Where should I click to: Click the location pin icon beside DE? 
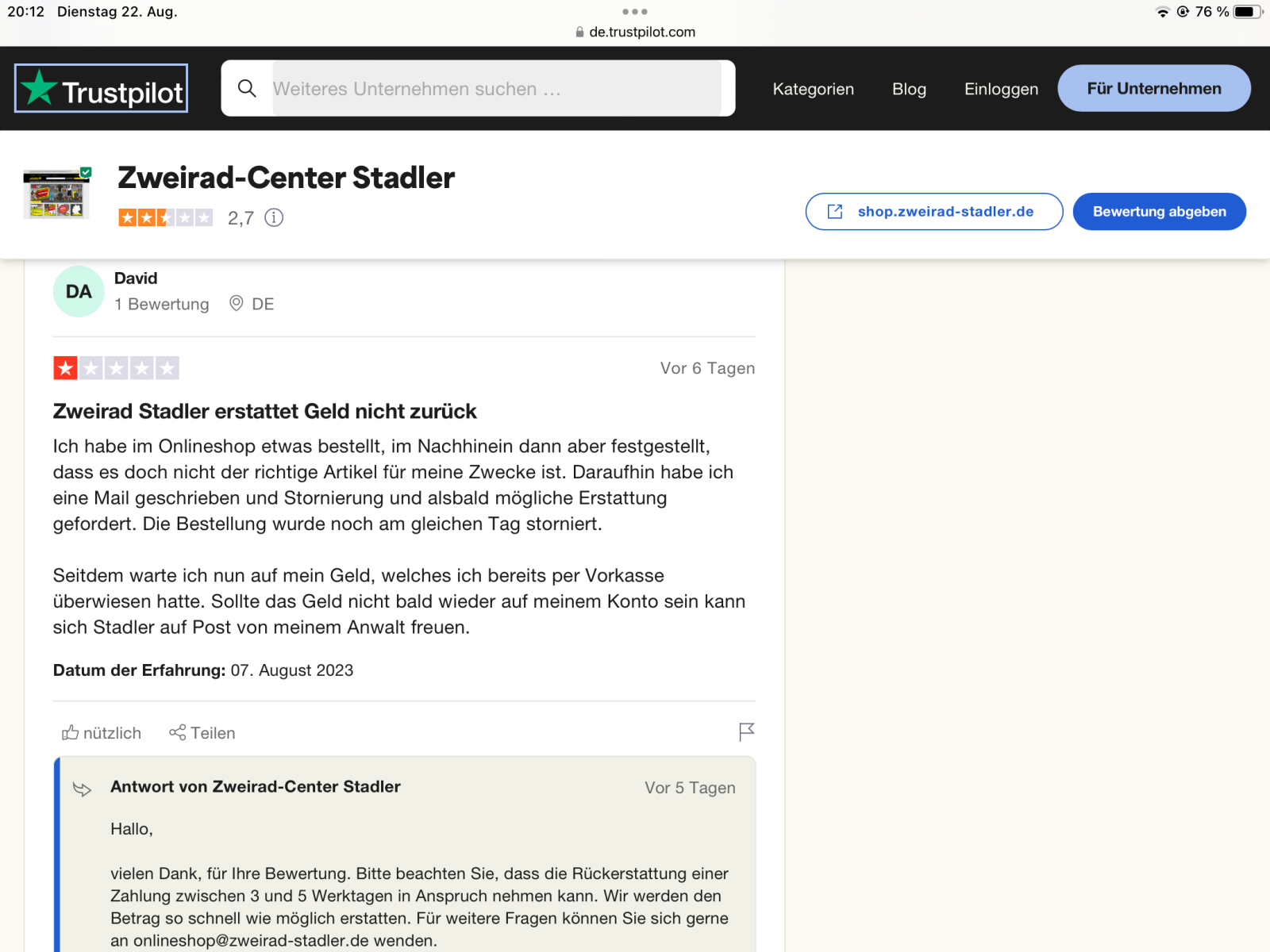[236, 303]
